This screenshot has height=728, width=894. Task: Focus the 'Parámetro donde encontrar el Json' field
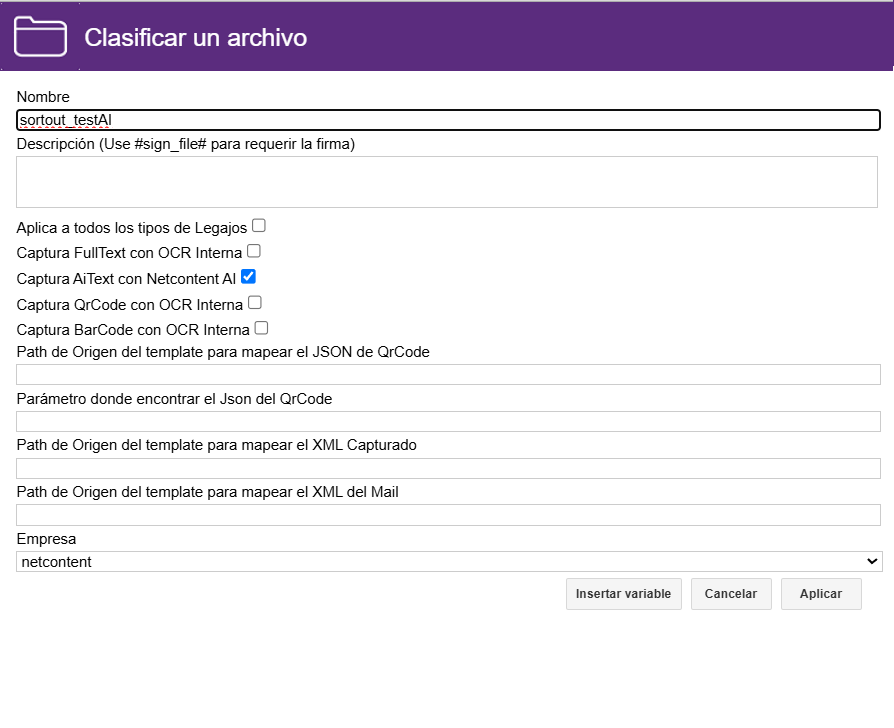(447, 421)
